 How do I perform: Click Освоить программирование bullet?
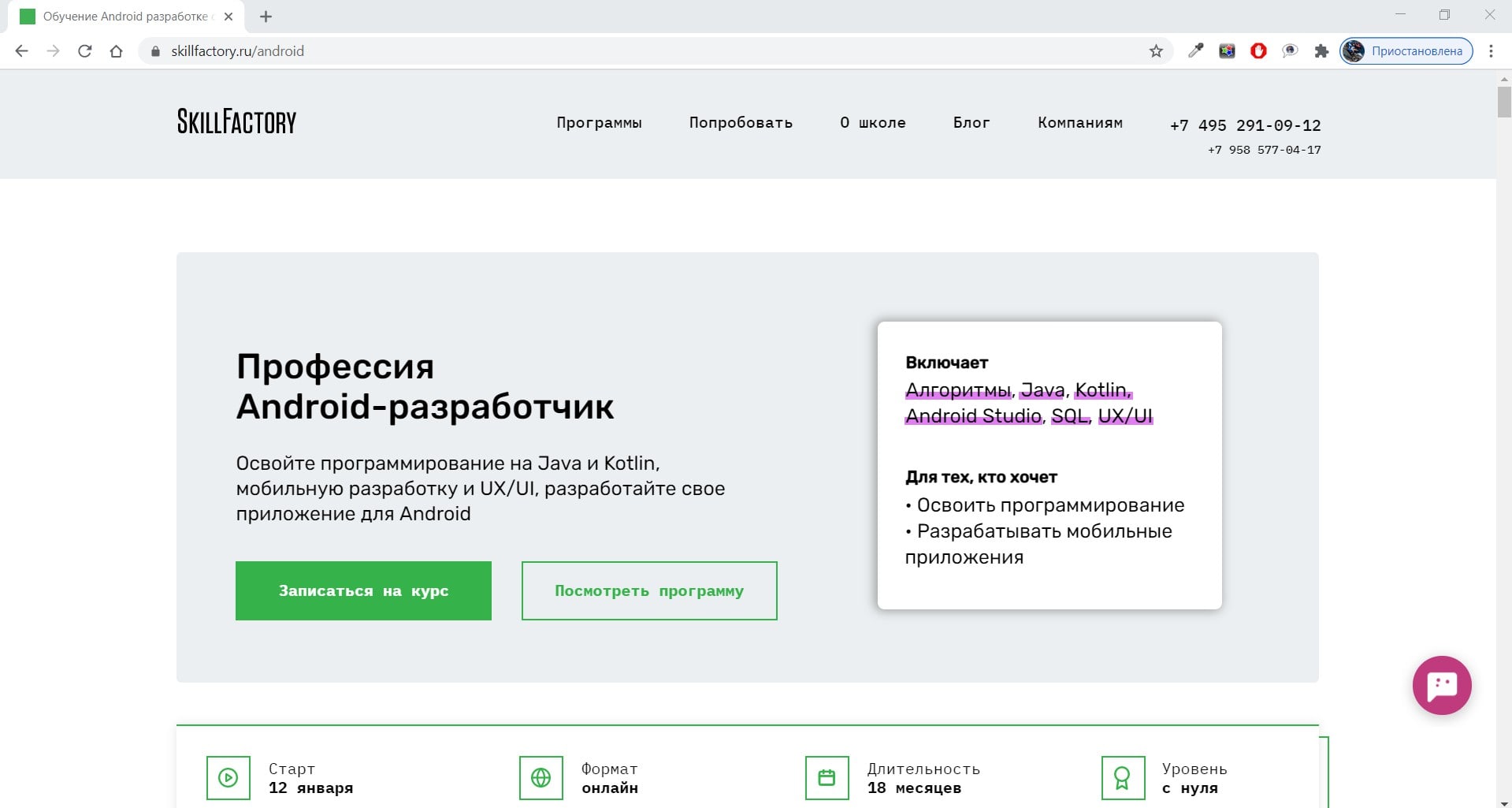point(1045,505)
